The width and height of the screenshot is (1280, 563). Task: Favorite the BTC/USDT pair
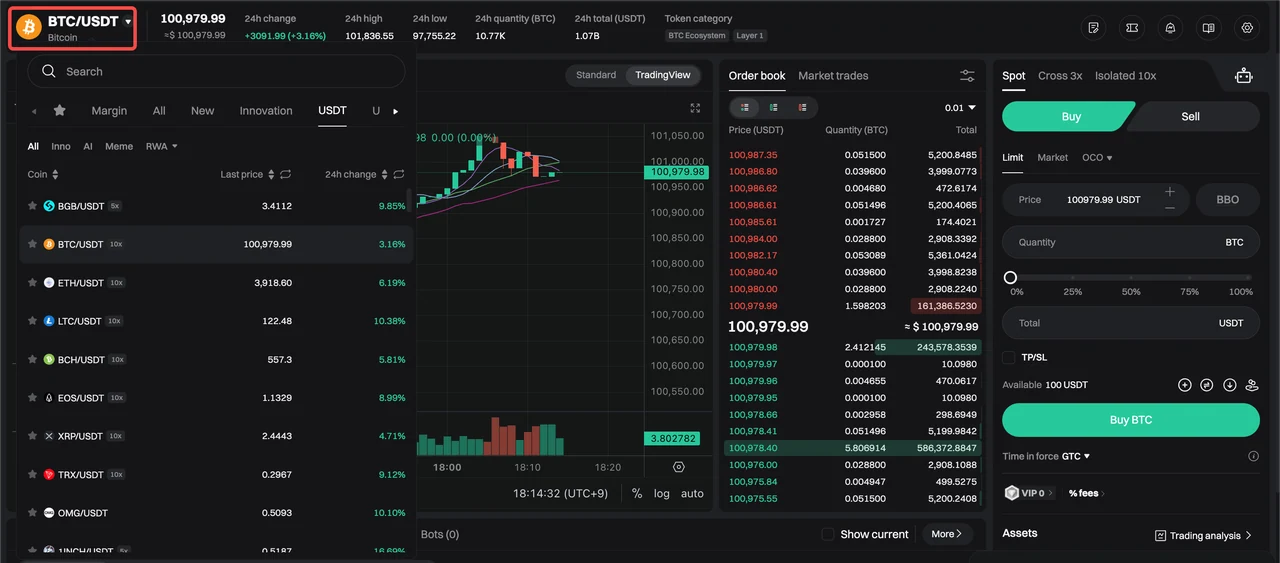[x=33, y=244]
